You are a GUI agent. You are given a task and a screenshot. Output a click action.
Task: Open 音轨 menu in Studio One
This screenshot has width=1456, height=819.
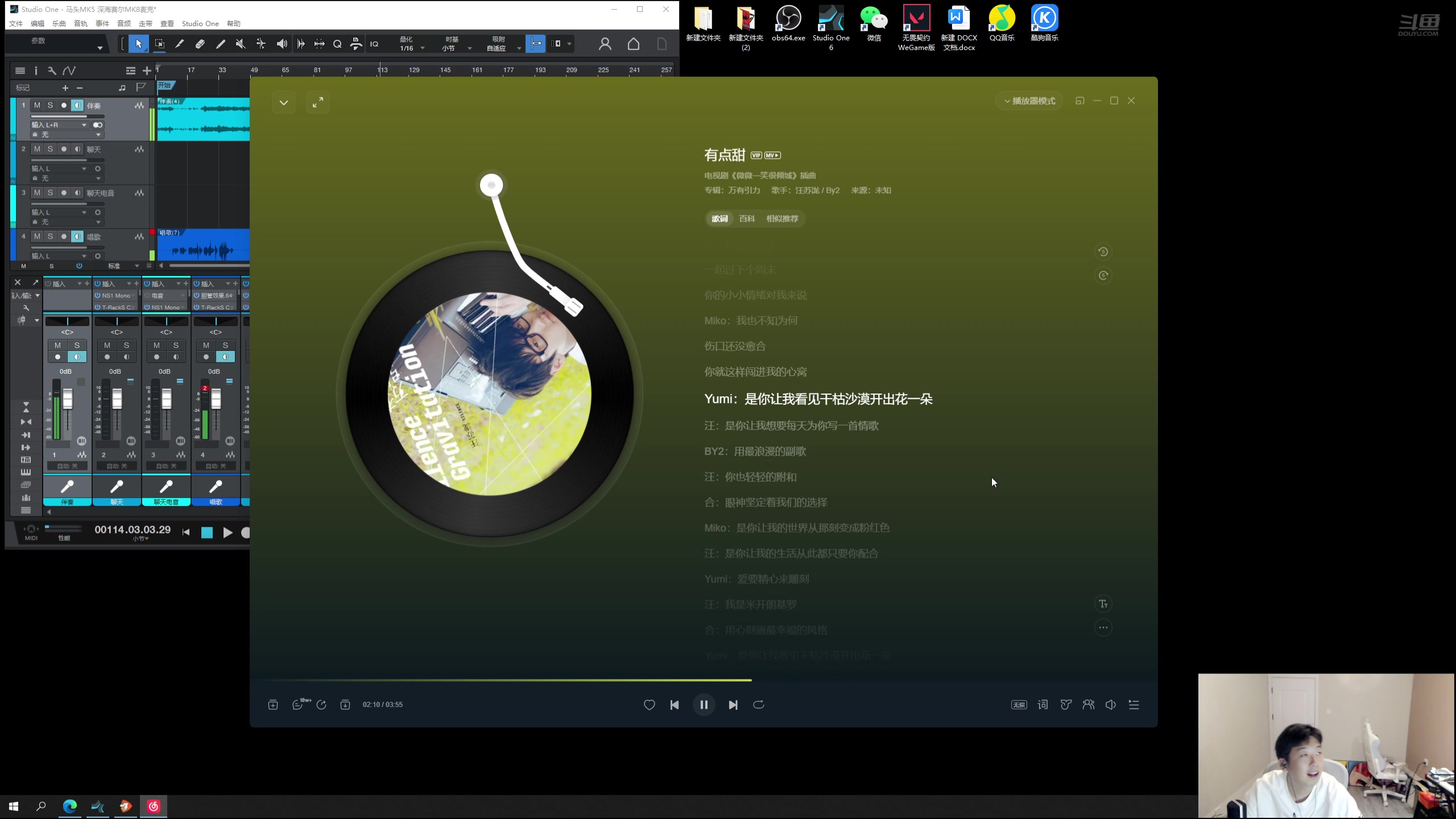click(x=81, y=23)
